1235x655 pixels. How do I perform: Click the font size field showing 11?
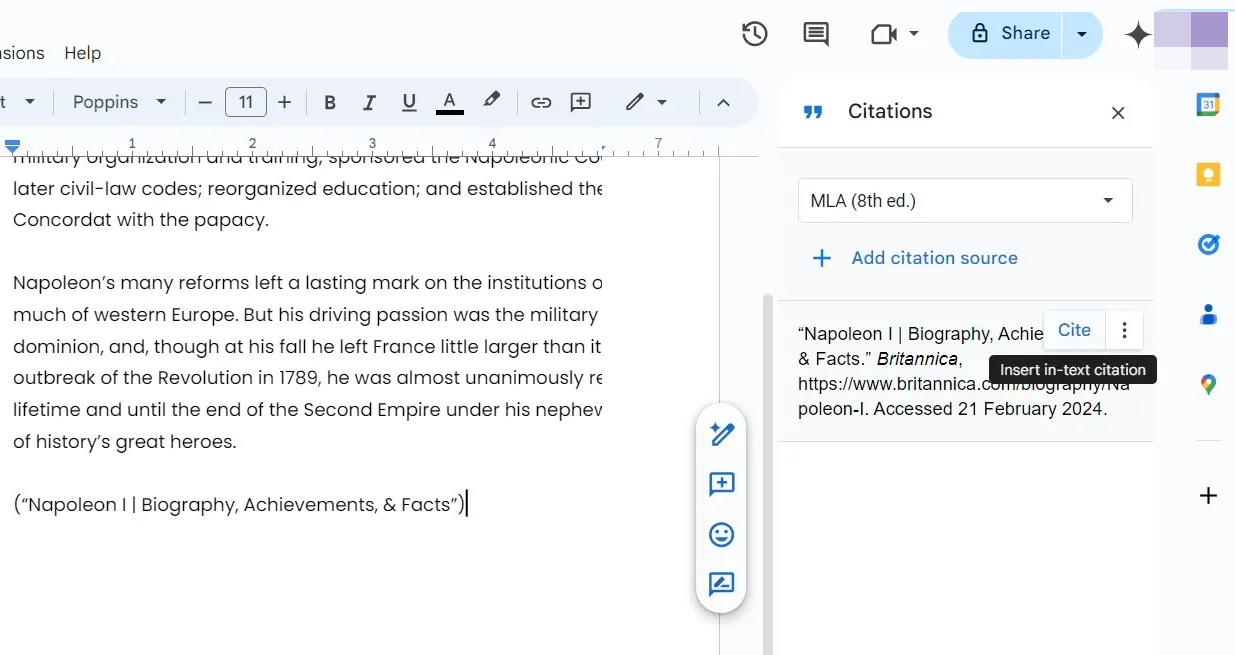[x=246, y=102]
